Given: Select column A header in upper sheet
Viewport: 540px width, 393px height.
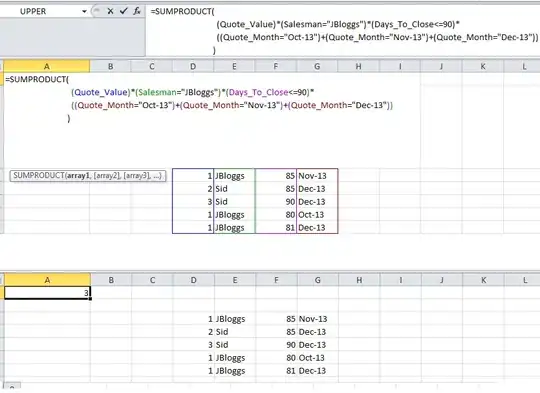Looking at the screenshot, I should 47,66.
